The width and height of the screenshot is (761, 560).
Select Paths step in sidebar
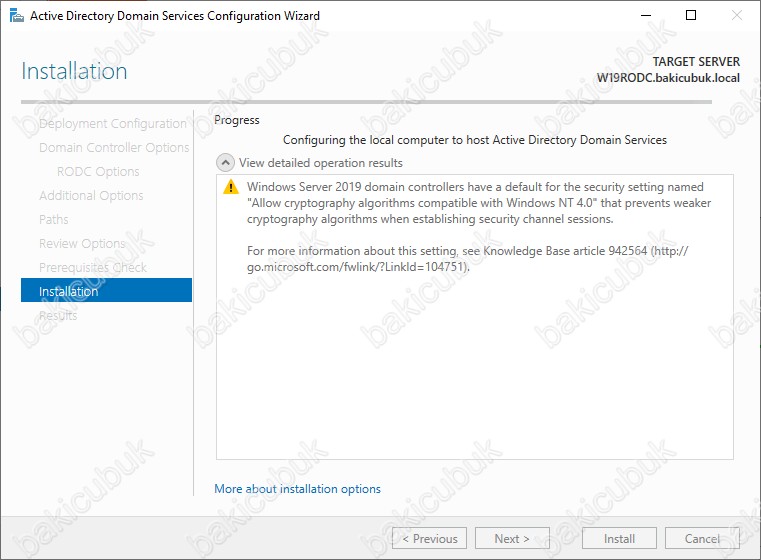[x=53, y=219]
